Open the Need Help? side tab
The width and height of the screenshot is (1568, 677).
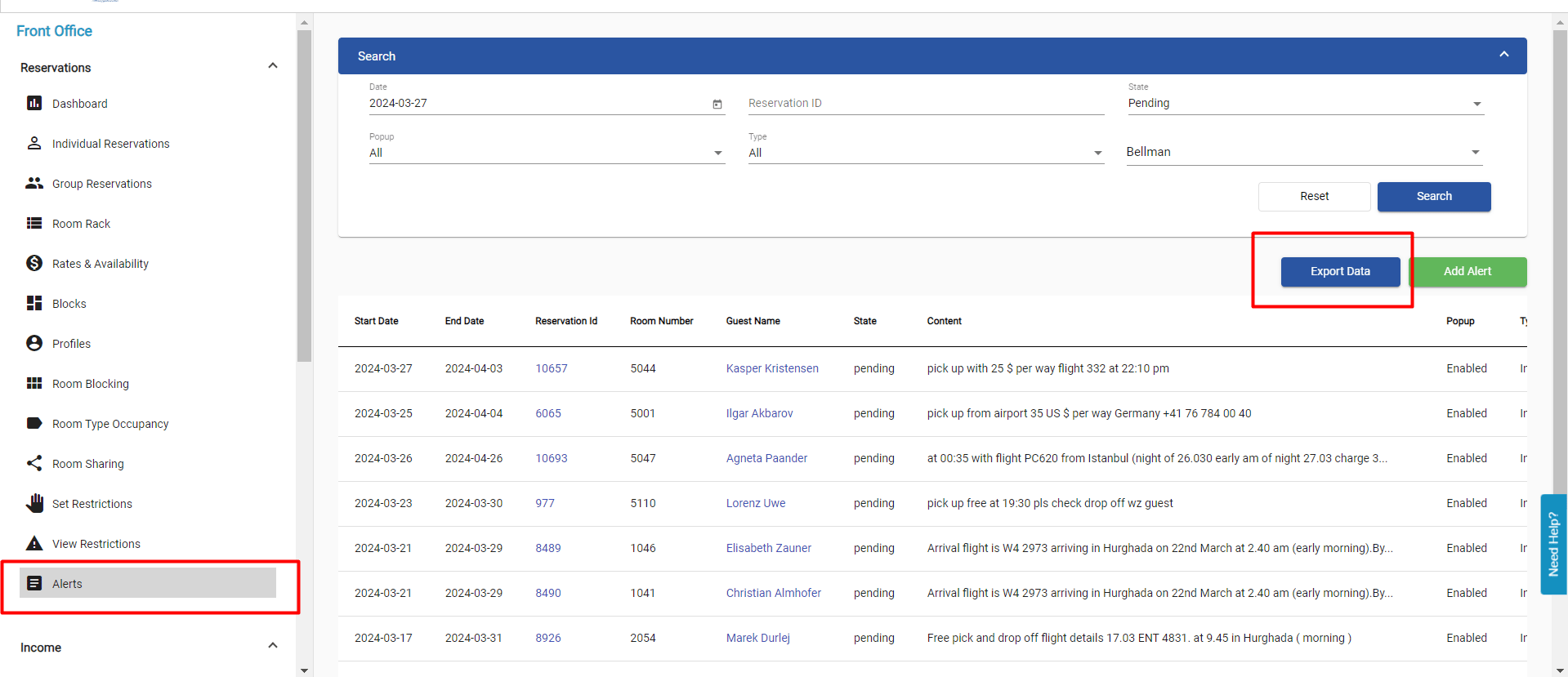[1553, 544]
